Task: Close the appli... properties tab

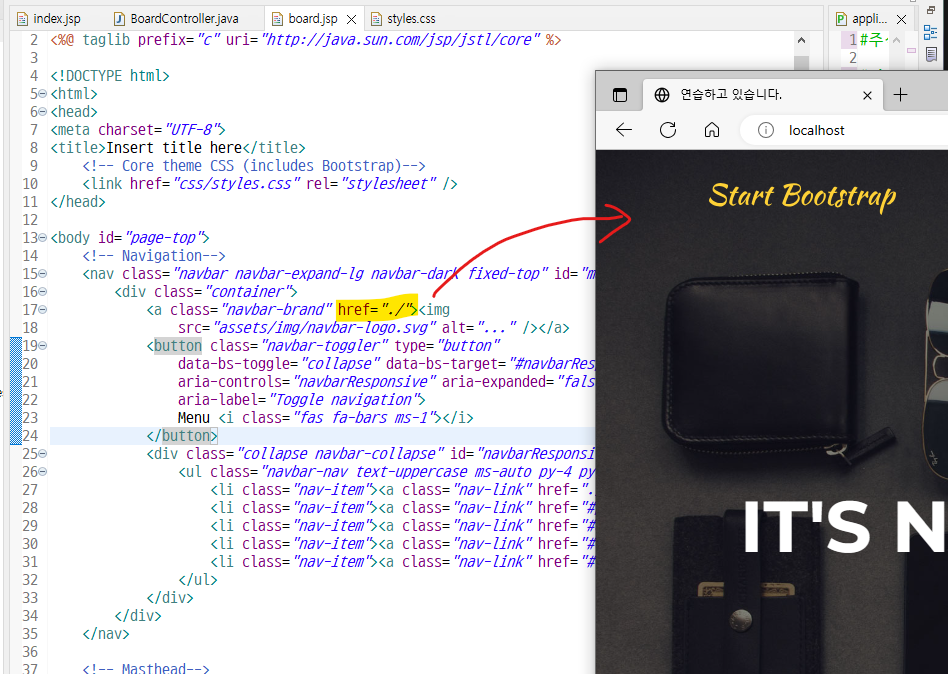Action: (x=901, y=19)
